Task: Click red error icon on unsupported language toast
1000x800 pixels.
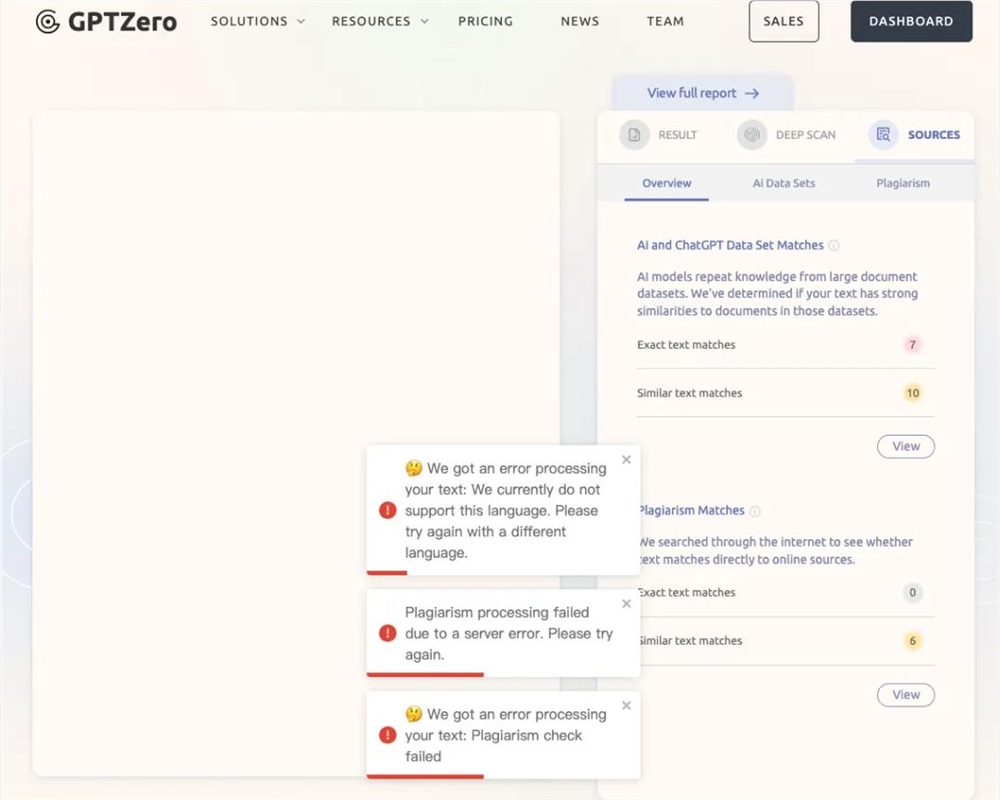Action: point(387,510)
